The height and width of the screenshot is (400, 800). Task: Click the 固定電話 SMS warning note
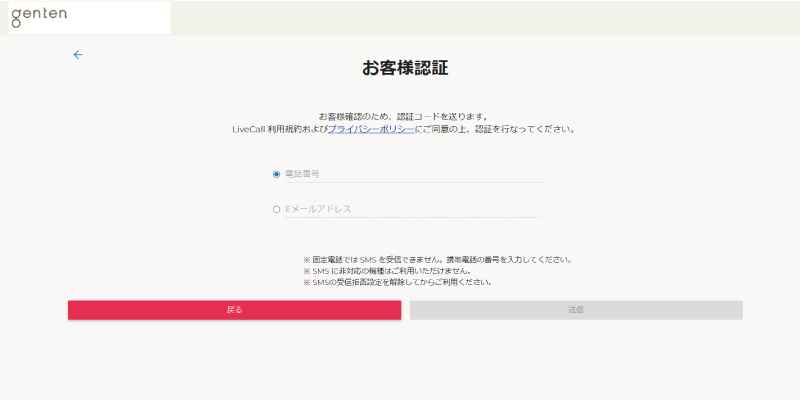click(437, 259)
